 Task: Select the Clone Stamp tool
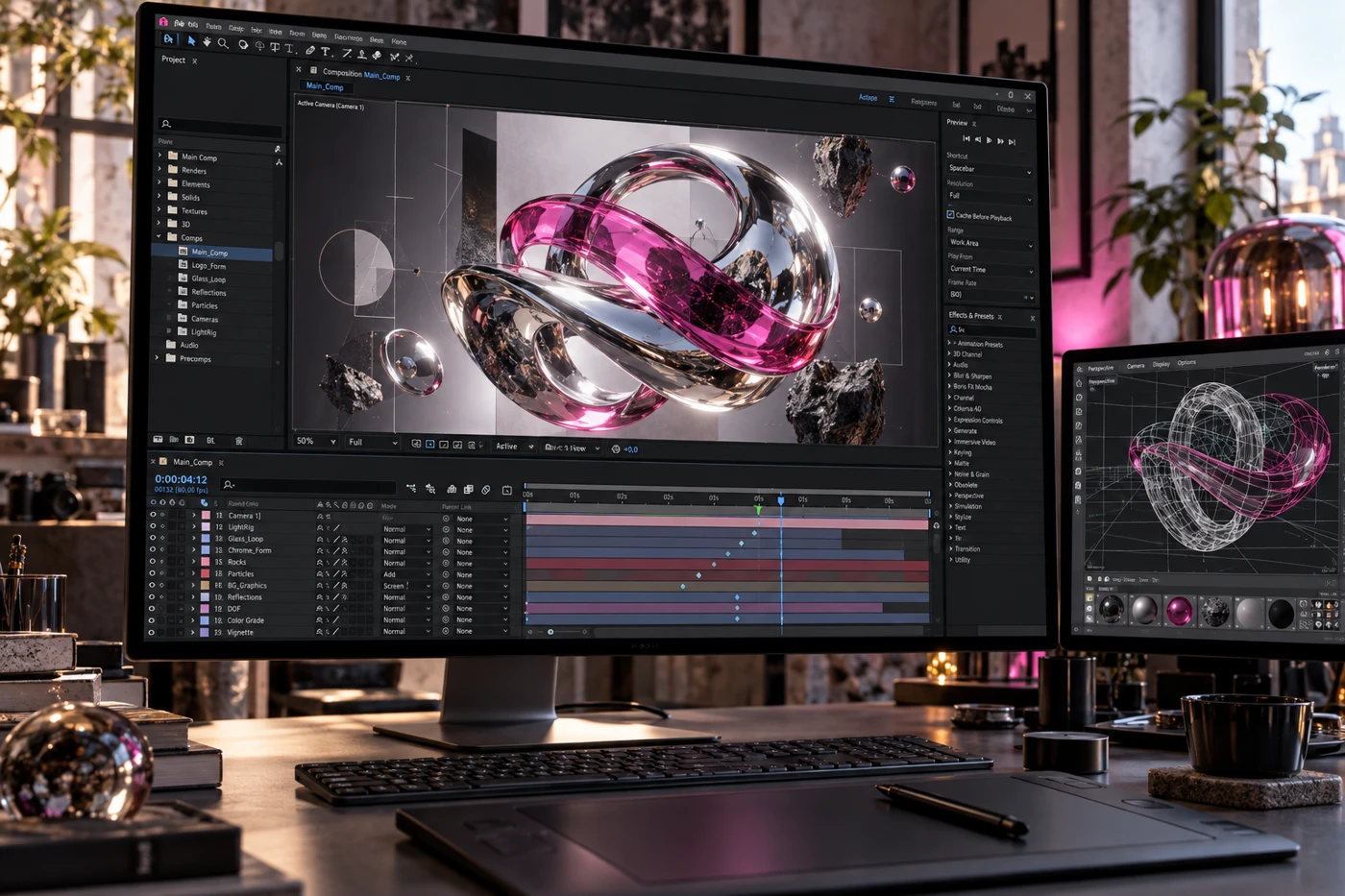(x=361, y=54)
